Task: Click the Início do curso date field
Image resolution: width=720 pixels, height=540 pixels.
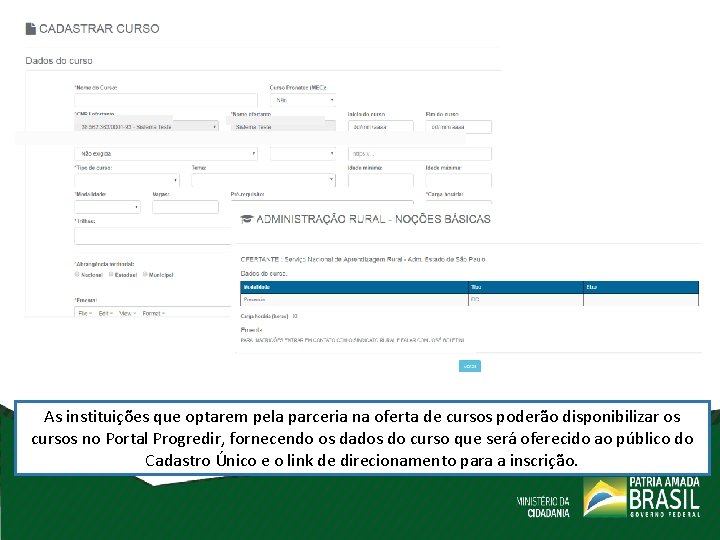Action: click(x=381, y=127)
